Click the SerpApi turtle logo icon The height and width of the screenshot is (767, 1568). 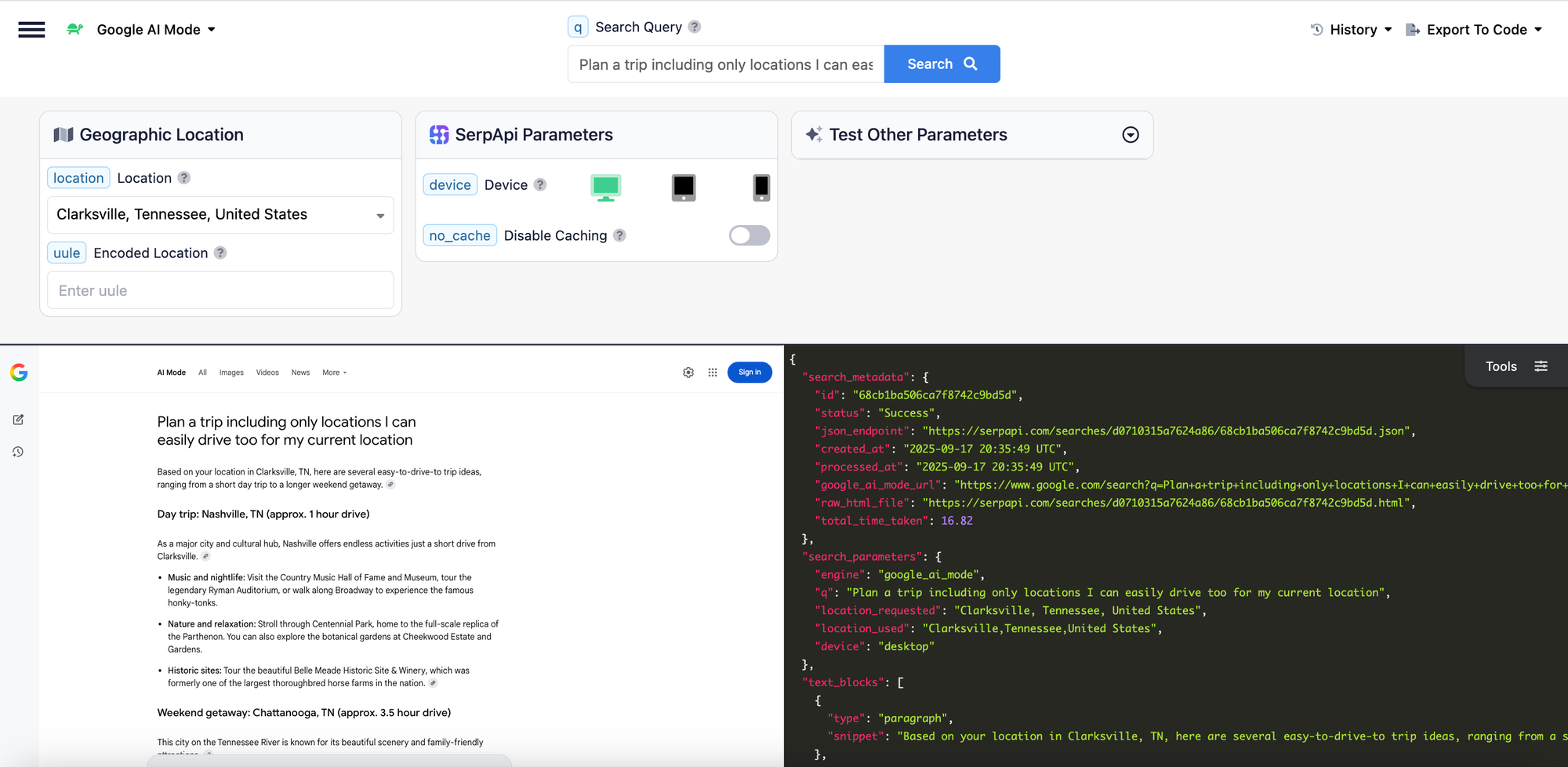coord(75,30)
